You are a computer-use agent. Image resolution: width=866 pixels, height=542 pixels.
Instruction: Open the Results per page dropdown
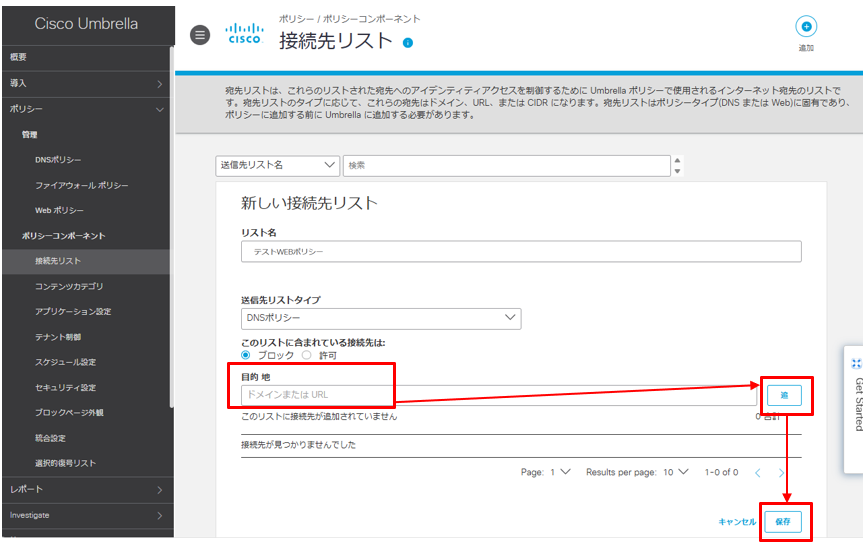coord(675,472)
